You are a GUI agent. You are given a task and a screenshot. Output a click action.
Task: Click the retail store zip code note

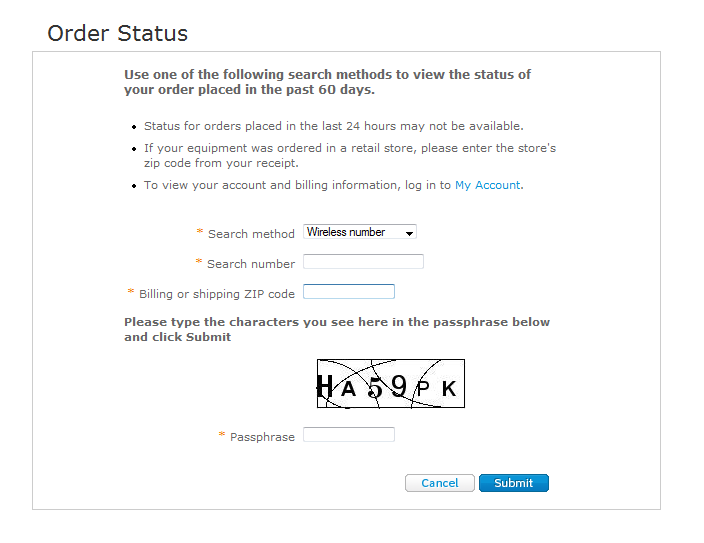pyautogui.click(x=349, y=155)
